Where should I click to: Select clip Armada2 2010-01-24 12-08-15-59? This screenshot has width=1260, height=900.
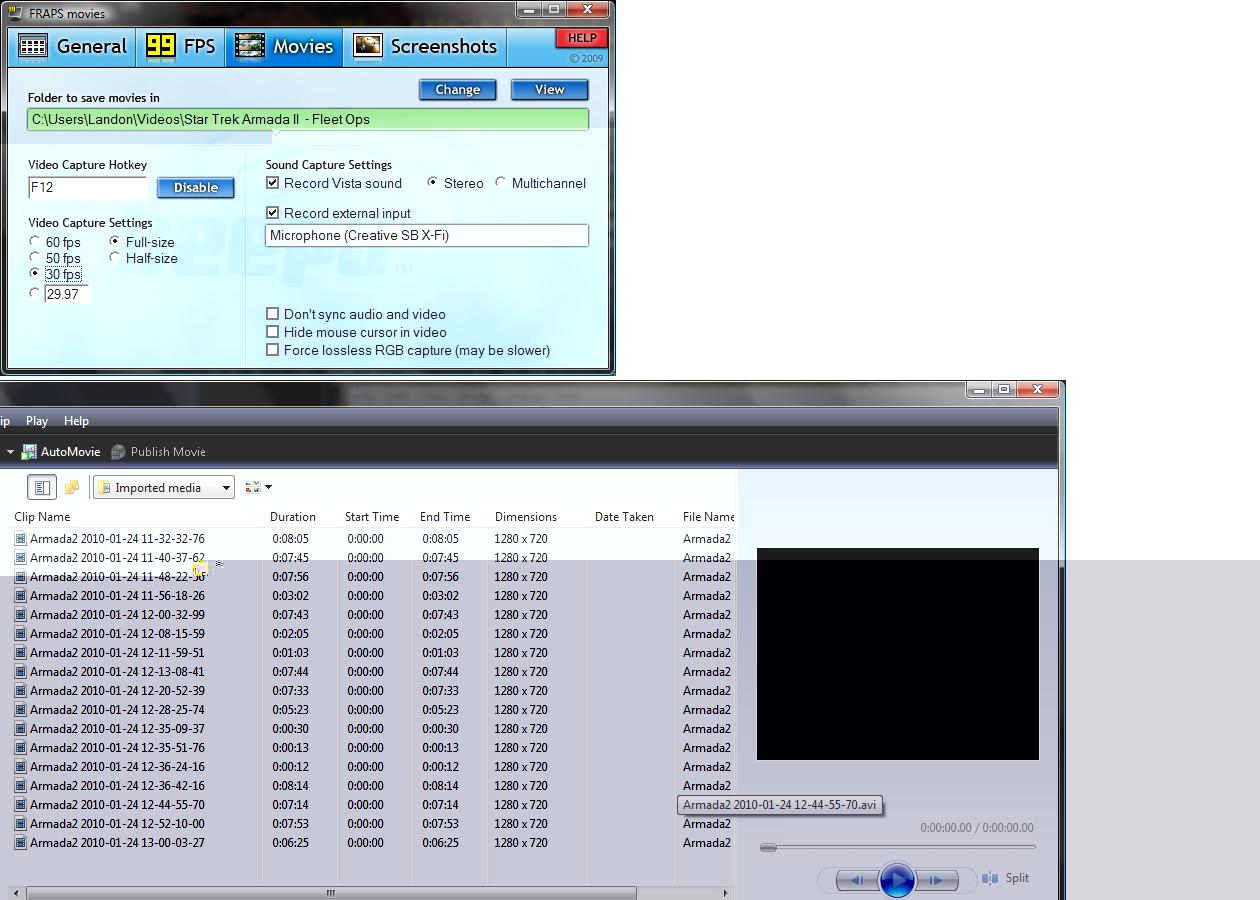click(x=117, y=634)
